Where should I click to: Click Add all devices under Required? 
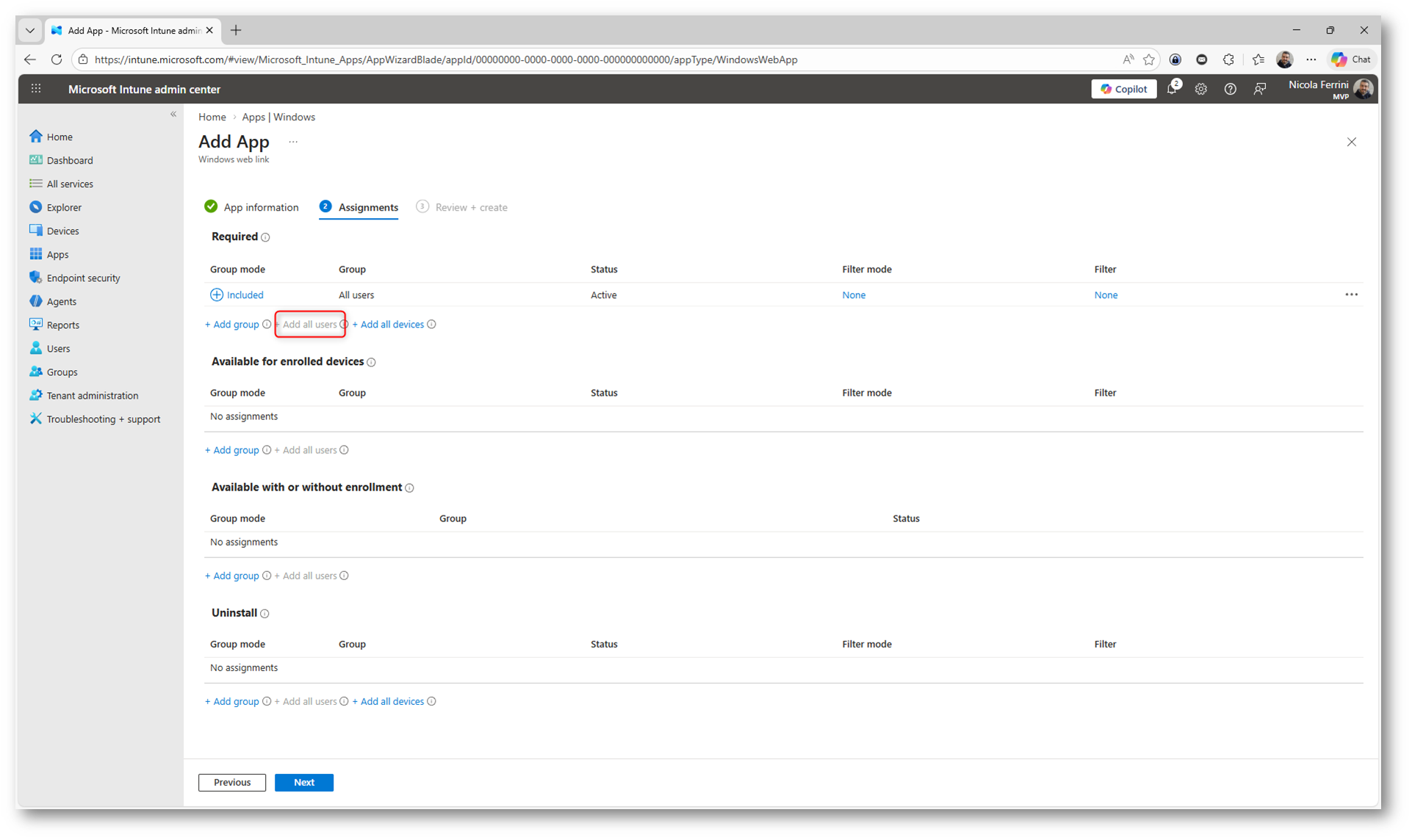pyautogui.click(x=388, y=324)
